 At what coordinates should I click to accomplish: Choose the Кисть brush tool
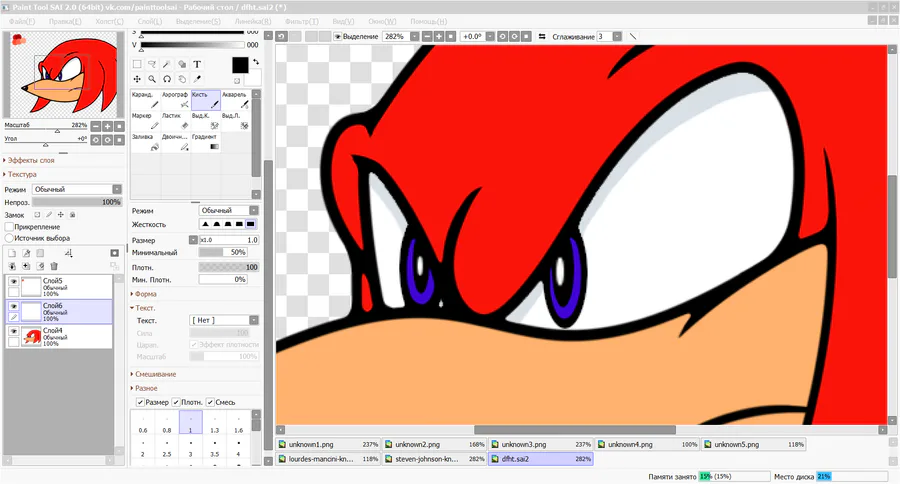click(205, 100)
